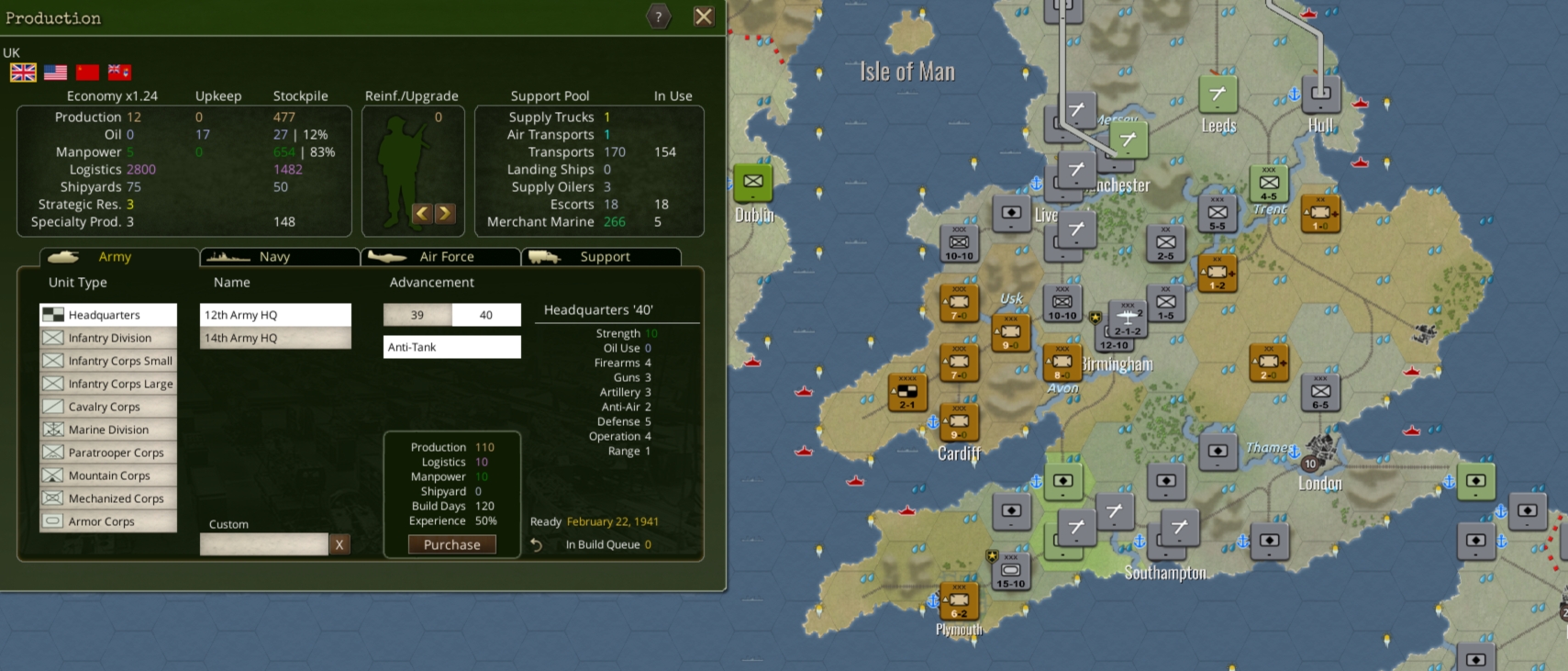
Task: Select advancement year 40
Action: 486,315
